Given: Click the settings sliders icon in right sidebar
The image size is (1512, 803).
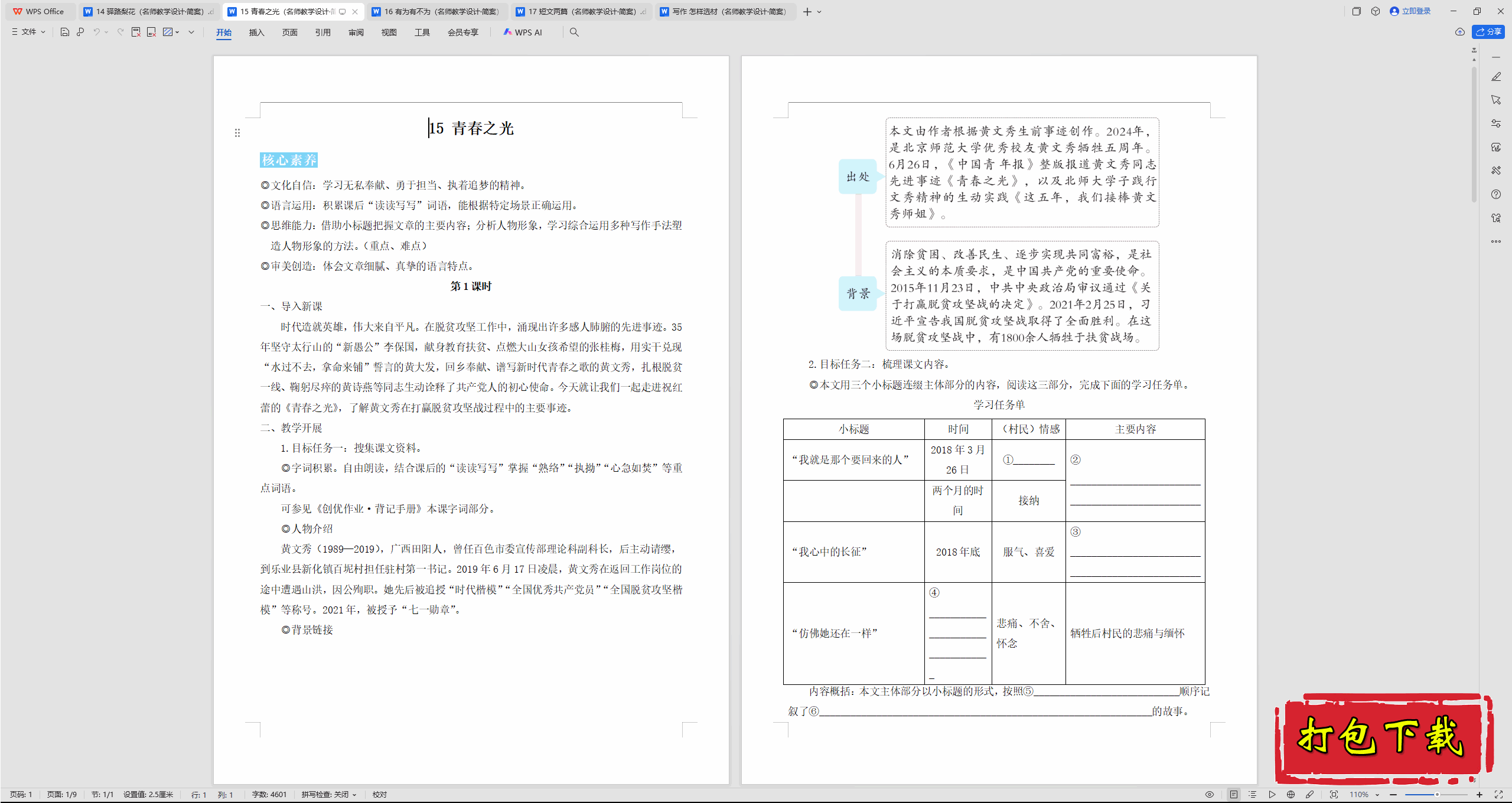Looking at the screenshot, I should pos(1496,124).
